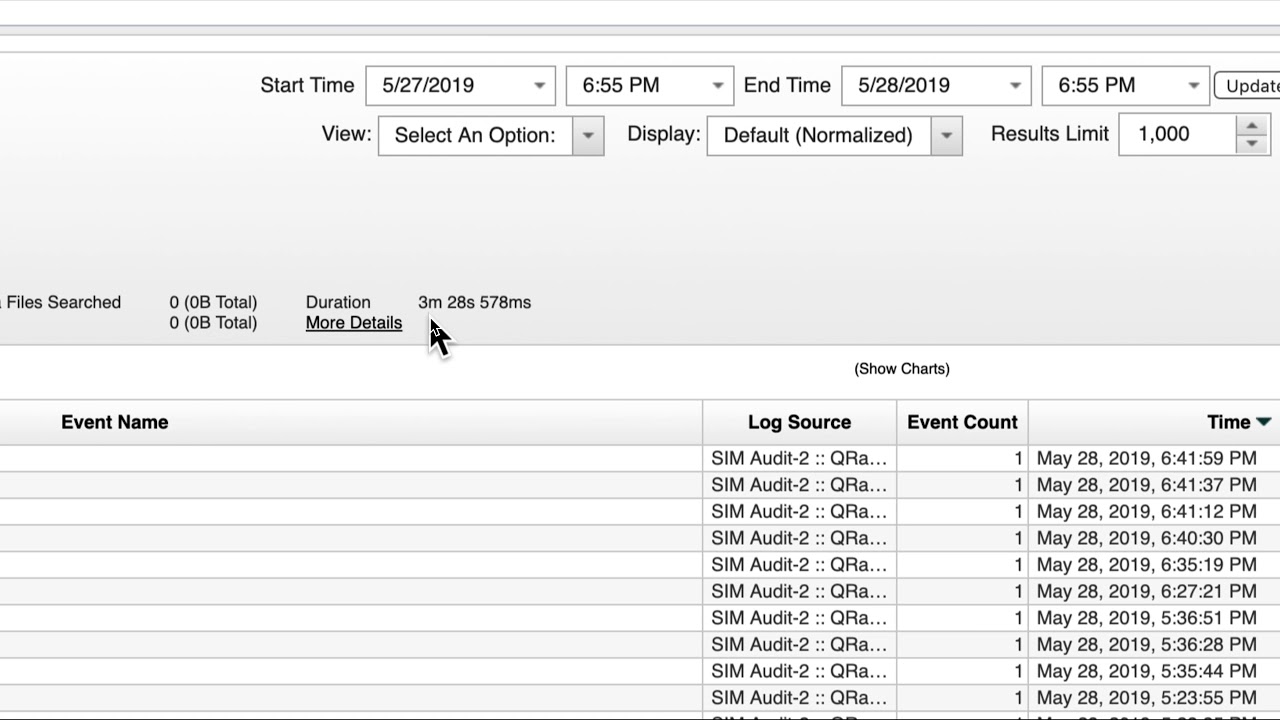Click the Update button
Viewport: 1280px width, 720px height.
point(1248,86)
